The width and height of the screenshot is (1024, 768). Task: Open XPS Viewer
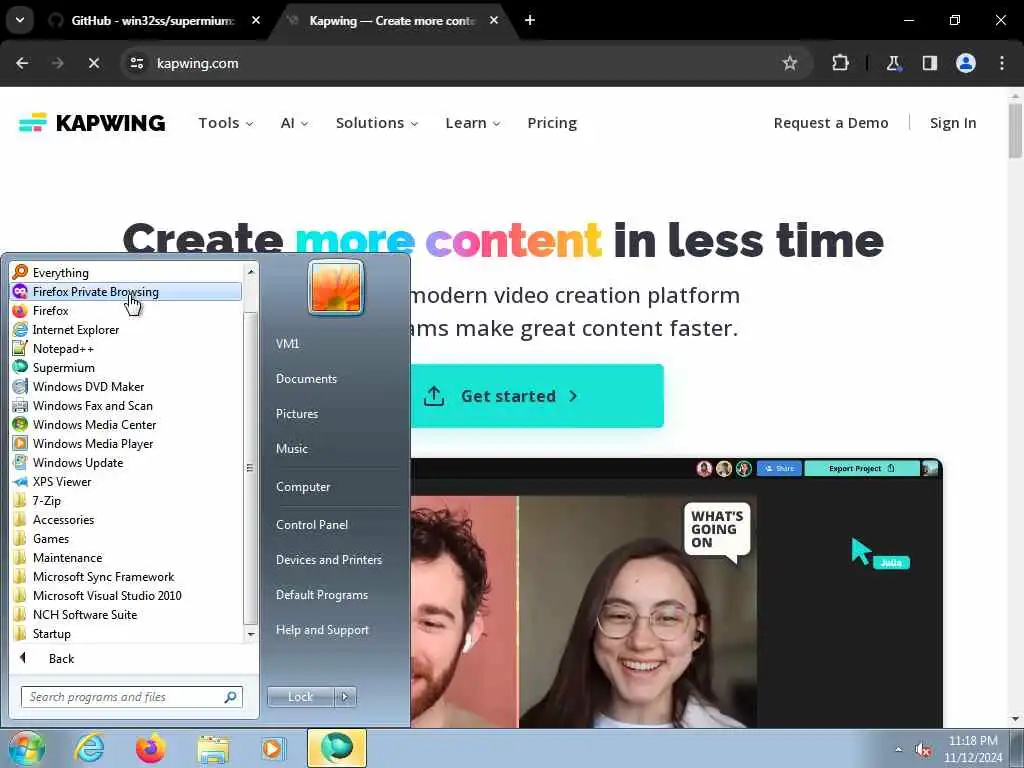click(x=62, y=481)
